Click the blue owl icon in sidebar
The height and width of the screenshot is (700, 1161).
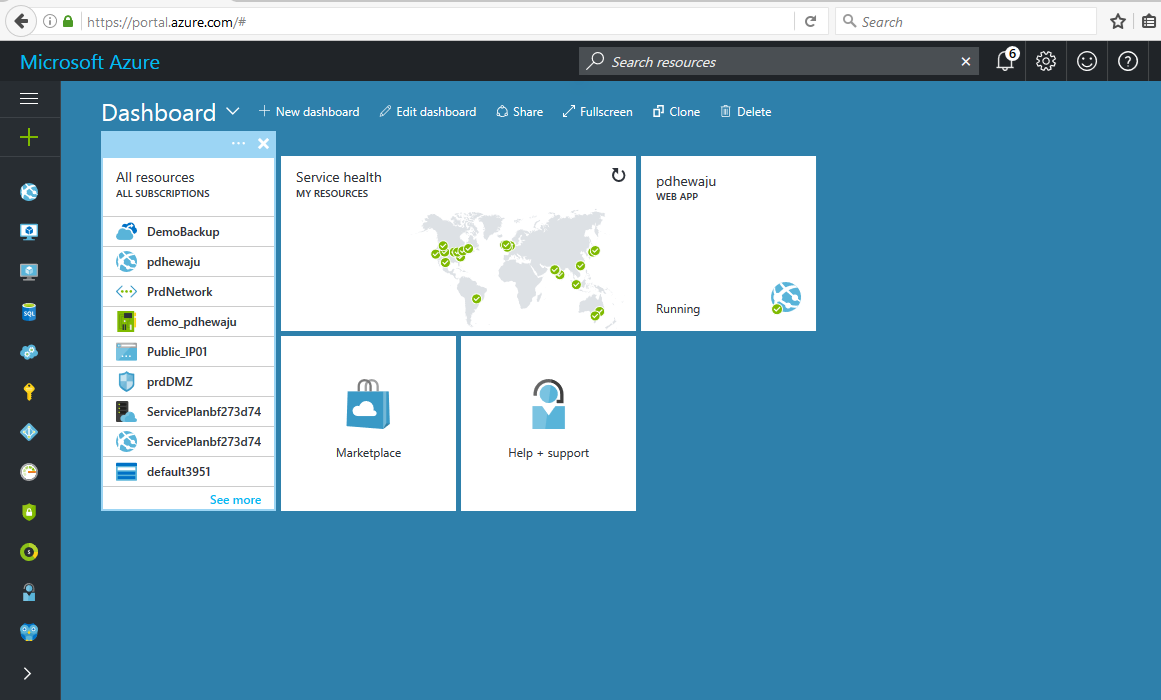tap(29, 632)
